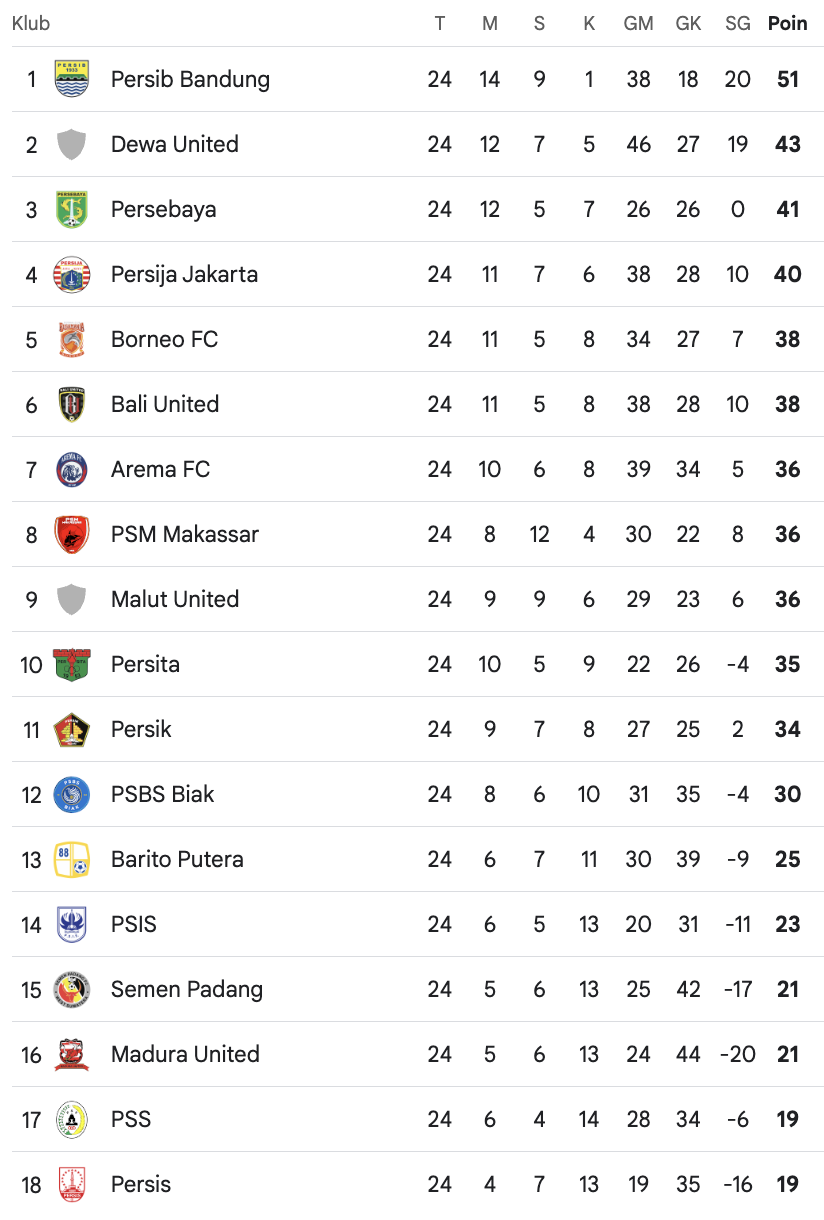Image resolution: width=824 pixels, height=1220 pixels.
Task: Click the Persib Bandung club logo
Action: click(x=71, y=79)
